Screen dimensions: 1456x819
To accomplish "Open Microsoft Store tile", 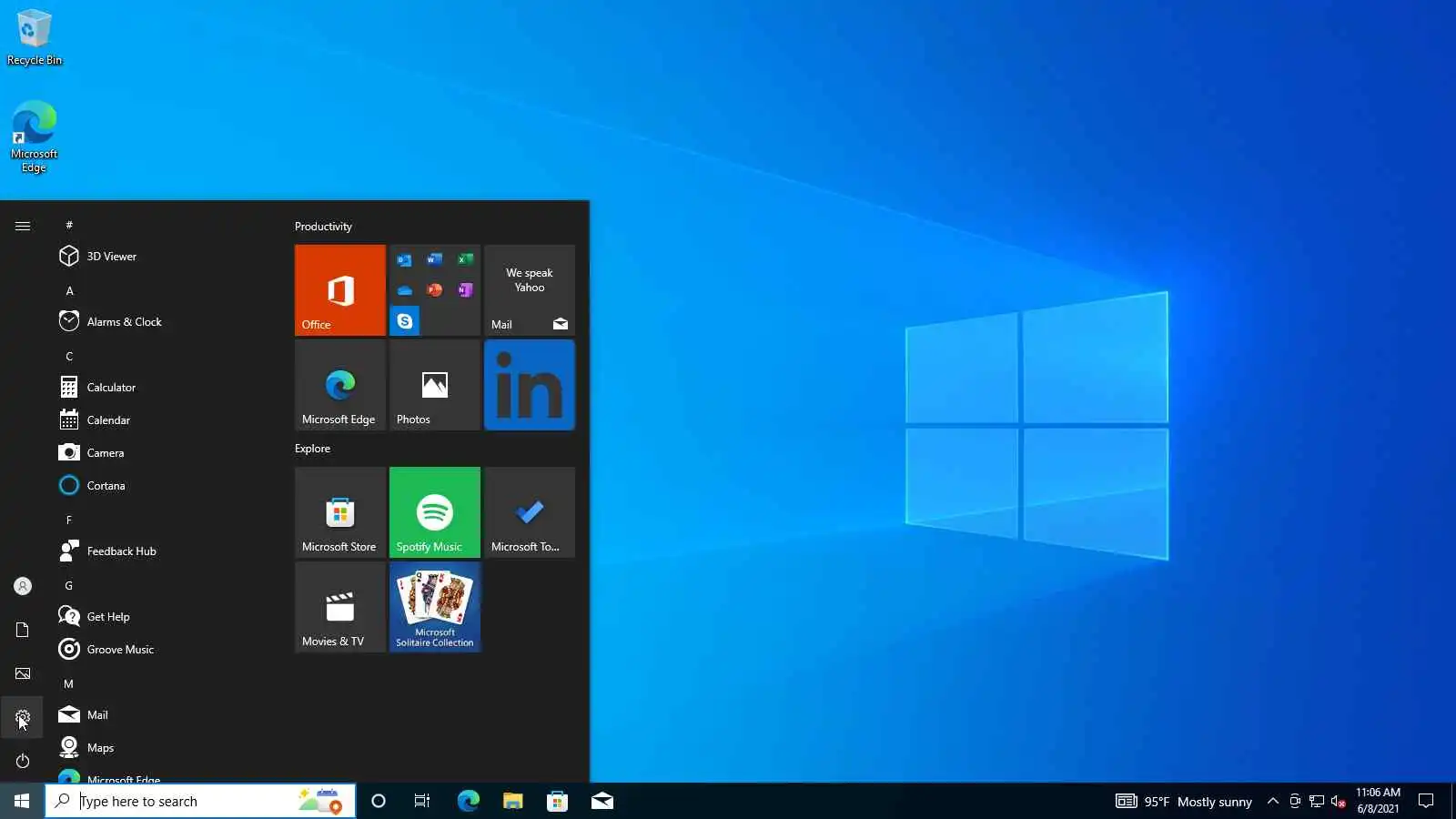I will coord(340,512).
